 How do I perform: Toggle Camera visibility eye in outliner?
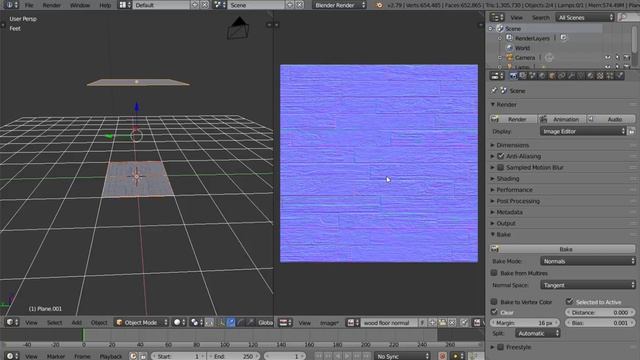pyautogui.click(x=608, y=58)
